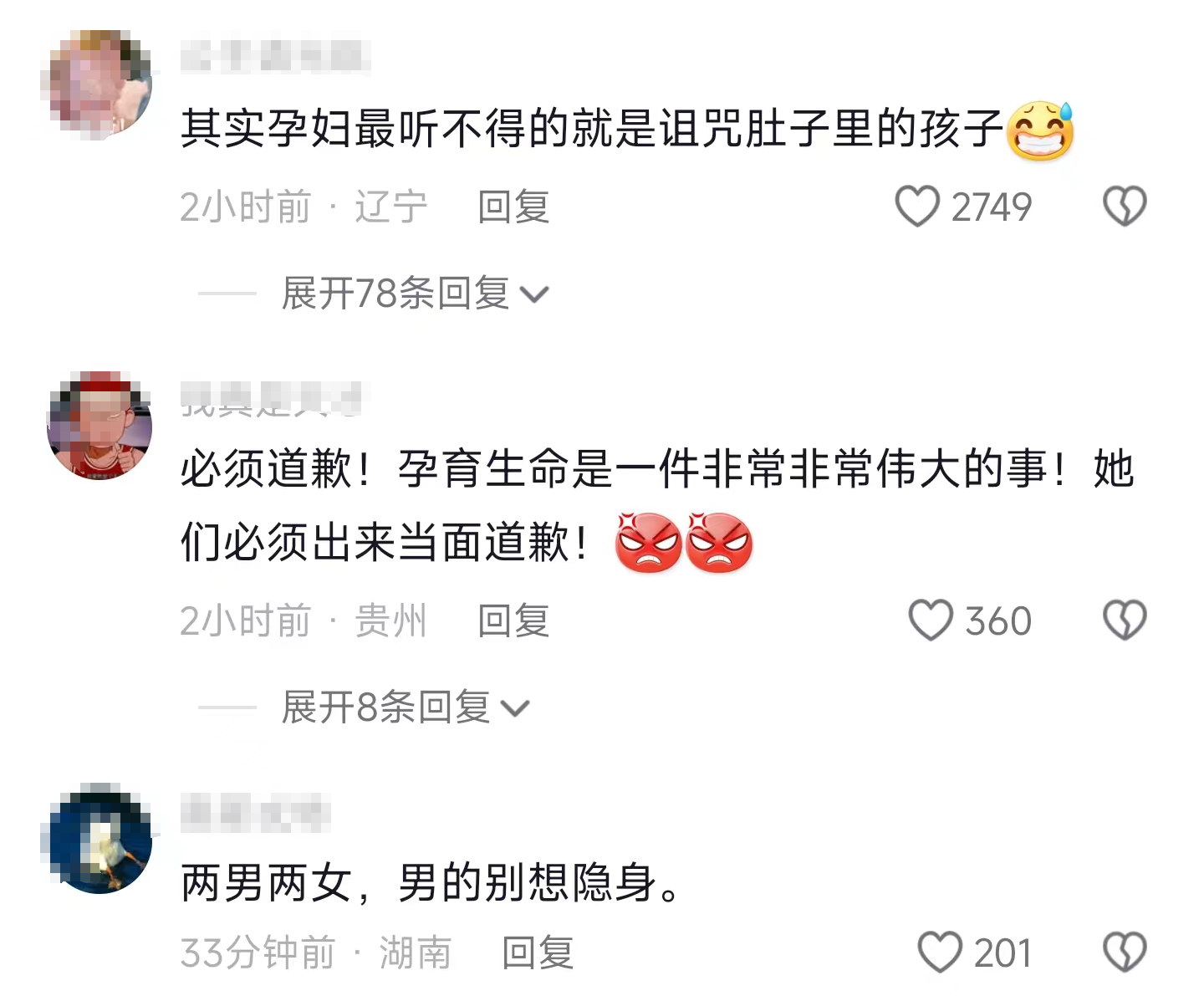Reply to the Guizhou comment
This screenshot has width=1204, height=996.
click(513, 621)
